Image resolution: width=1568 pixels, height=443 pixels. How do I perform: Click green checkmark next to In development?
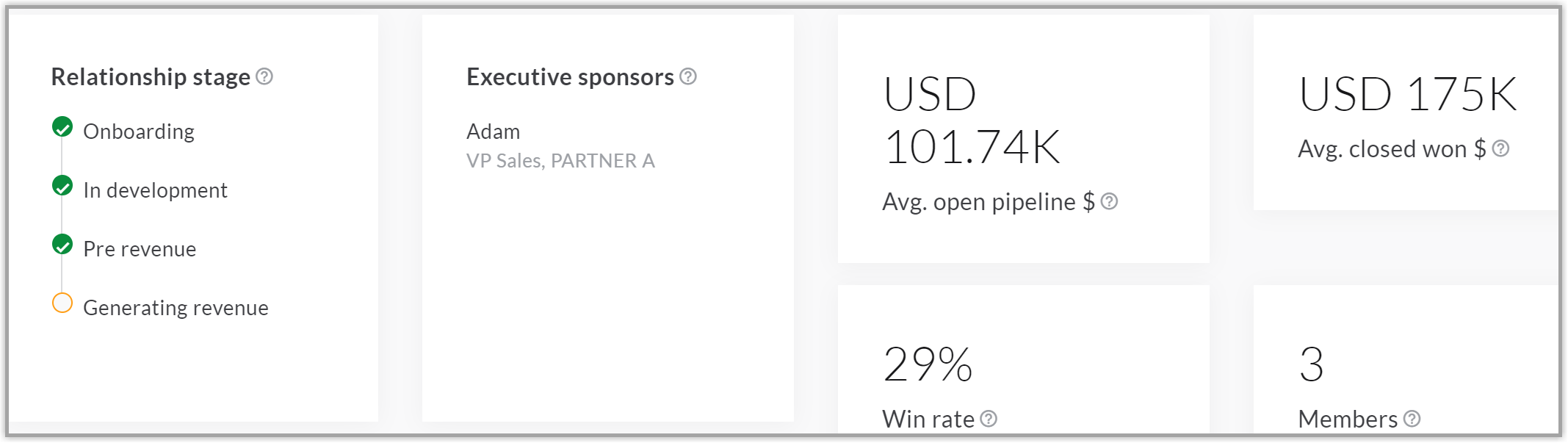click(62, 186)
